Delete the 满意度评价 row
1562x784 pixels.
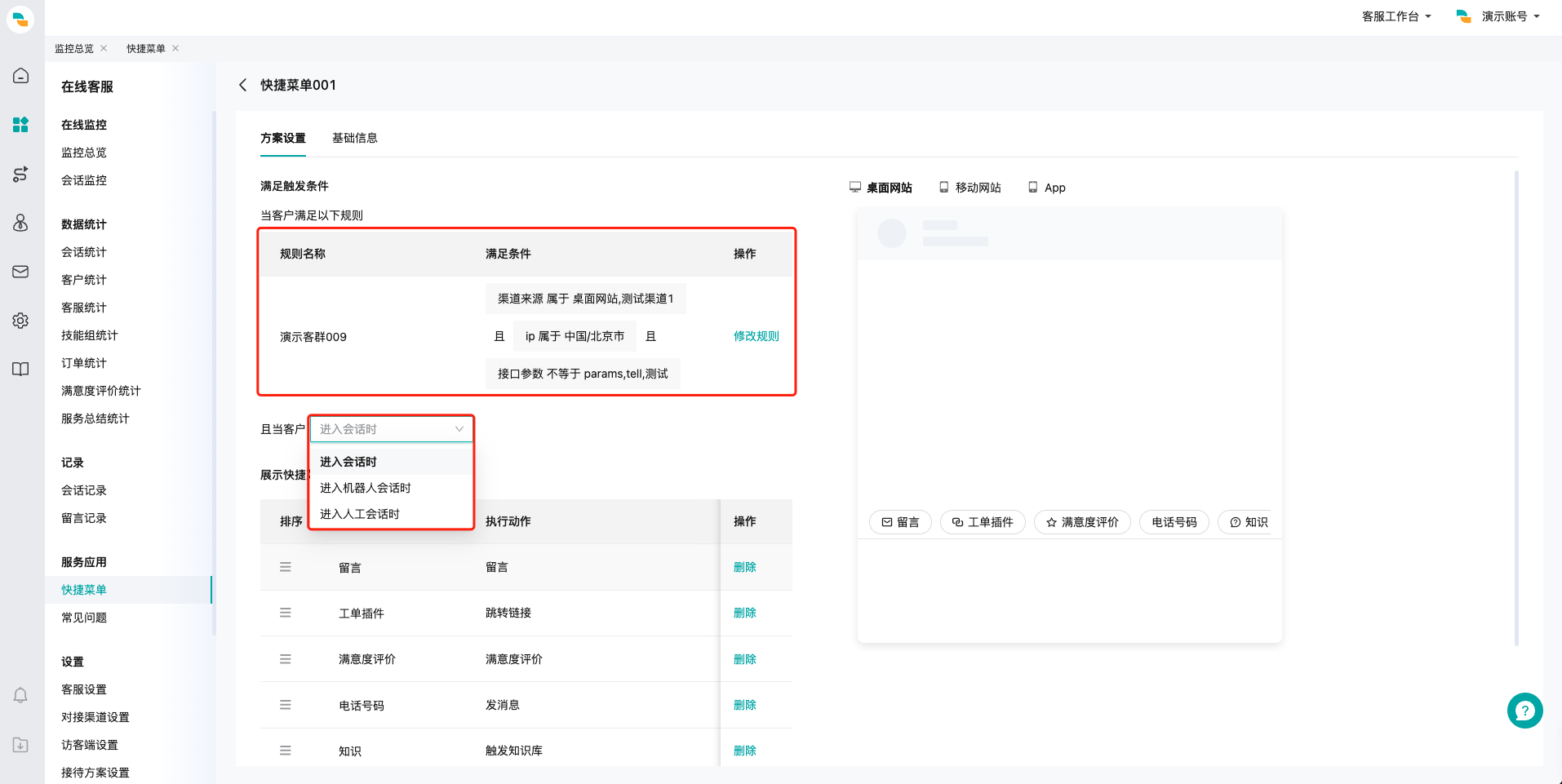click(745, 659)
